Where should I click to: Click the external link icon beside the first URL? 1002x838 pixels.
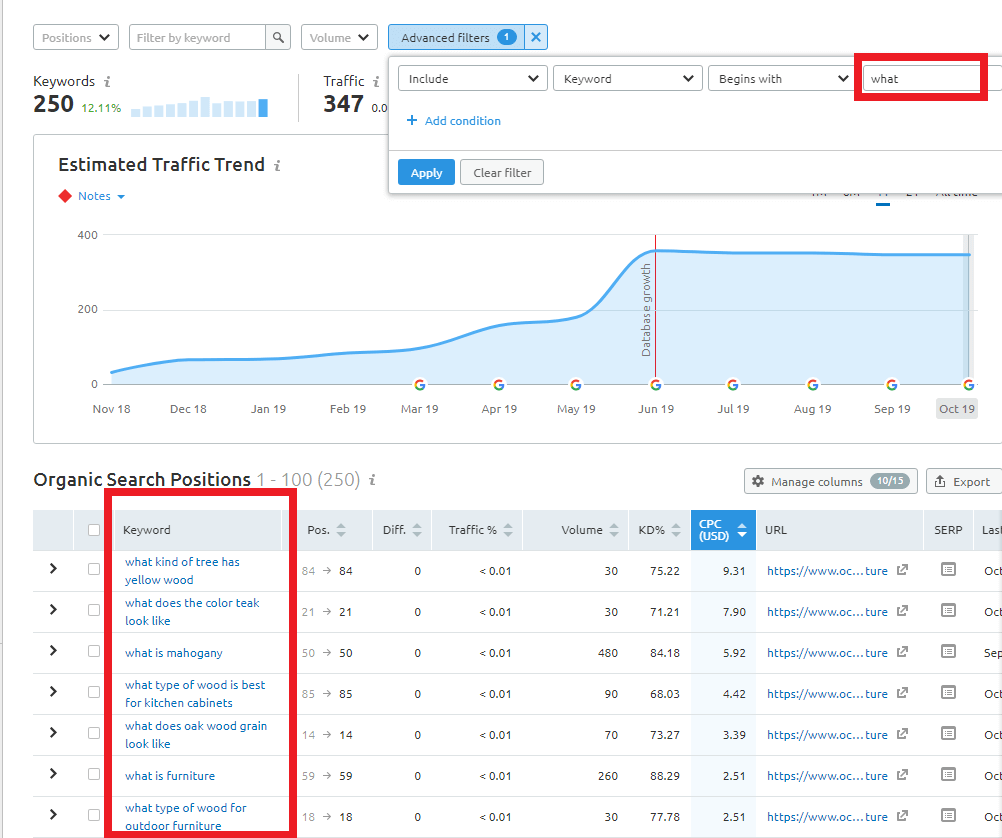click(901, 568)
